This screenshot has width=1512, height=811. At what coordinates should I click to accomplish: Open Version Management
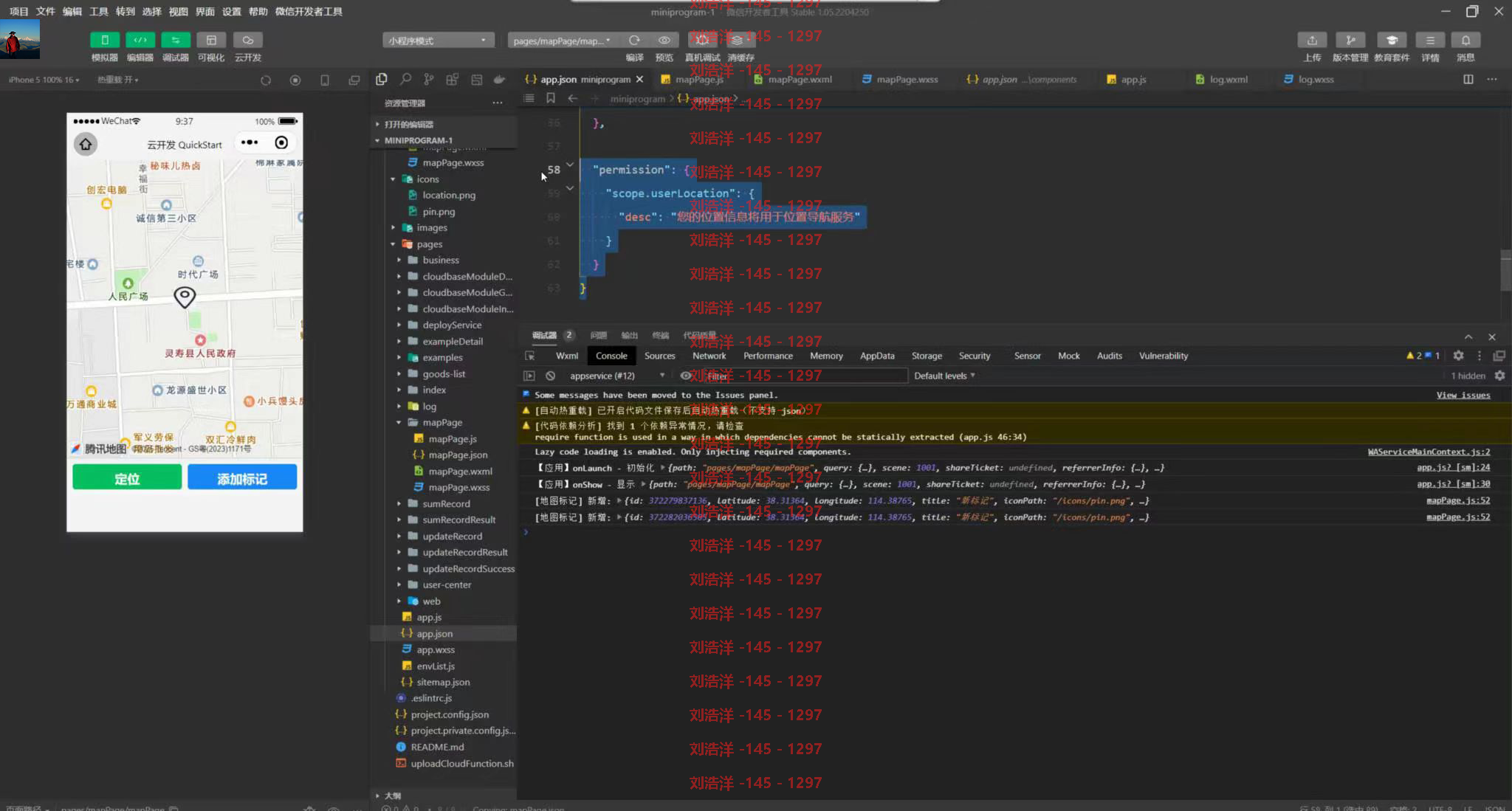pyautogui.click(x=1350, y=40)
